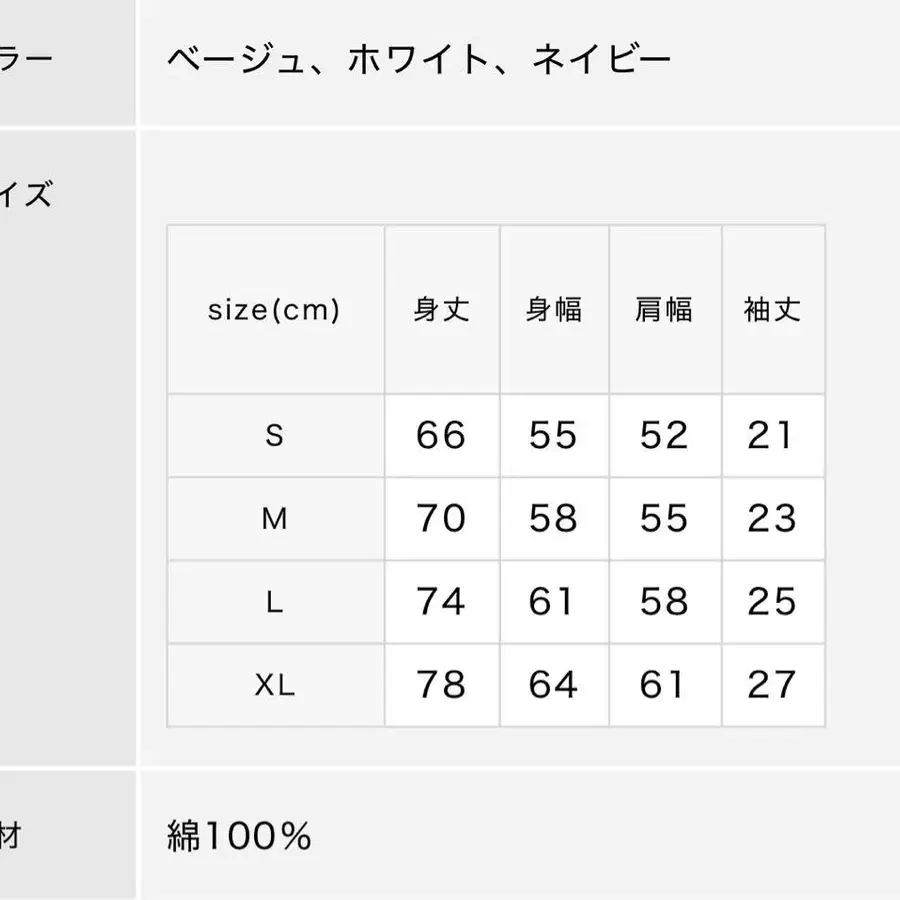
Task: Click the XL 身丈 value 78
Action: 441,685
